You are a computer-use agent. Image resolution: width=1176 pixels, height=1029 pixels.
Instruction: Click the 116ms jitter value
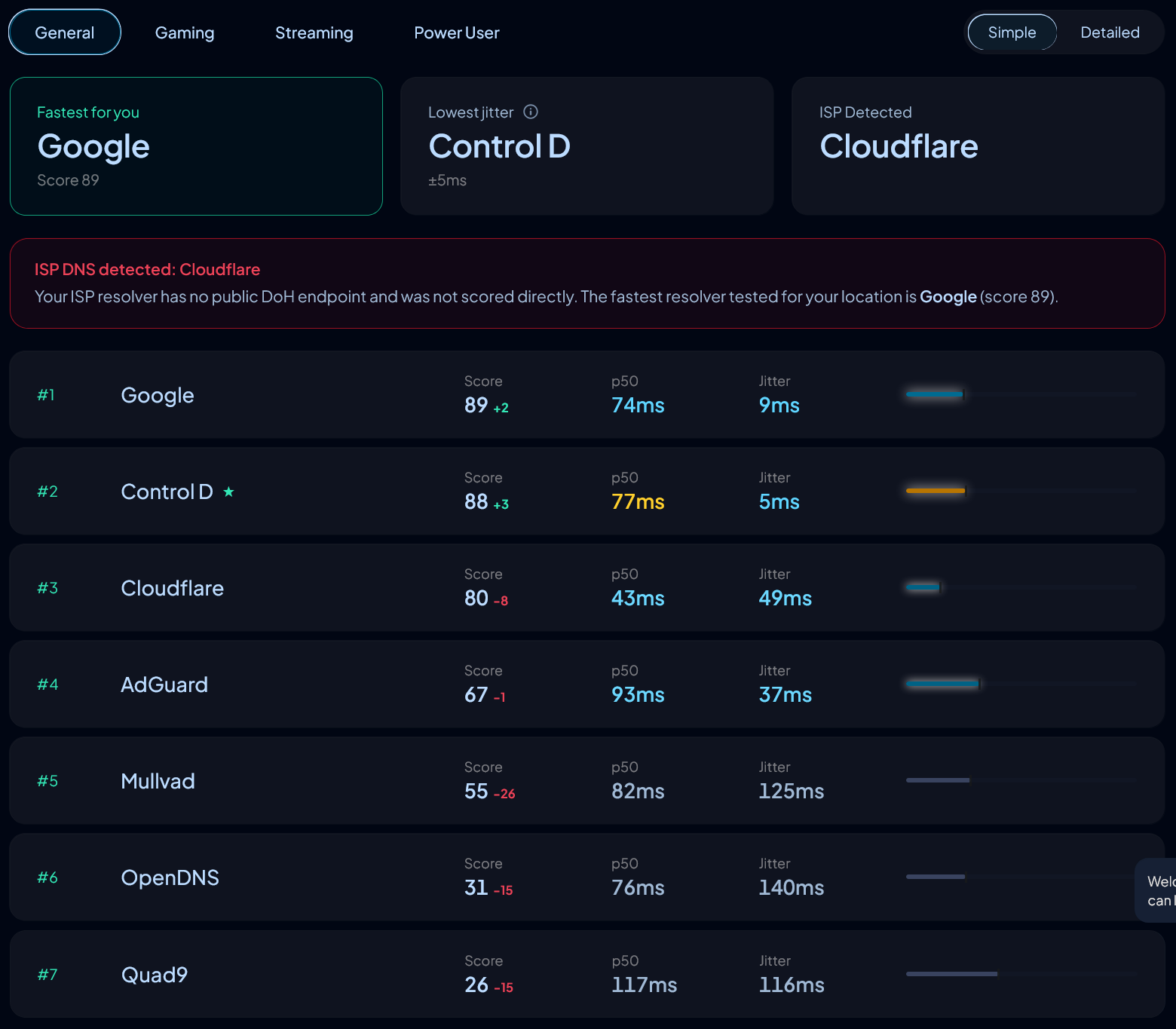tap(792, 985)
